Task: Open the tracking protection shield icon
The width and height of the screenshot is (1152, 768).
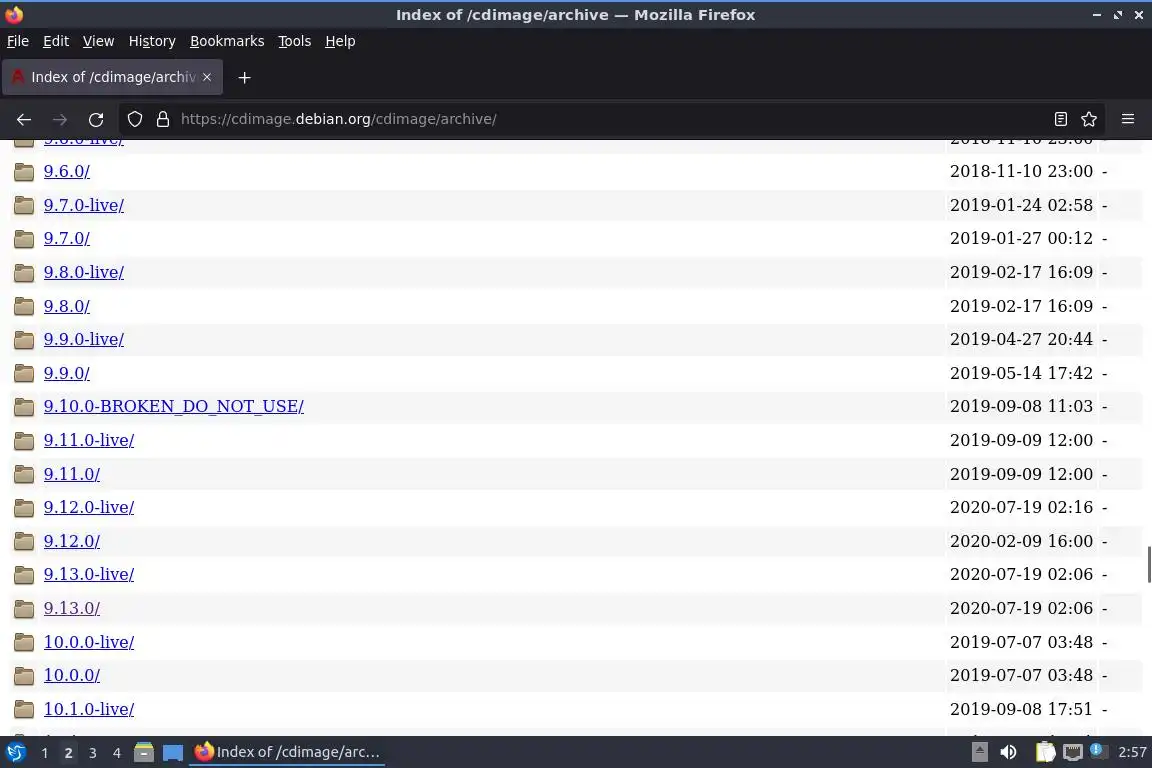Action: (134, 119)
